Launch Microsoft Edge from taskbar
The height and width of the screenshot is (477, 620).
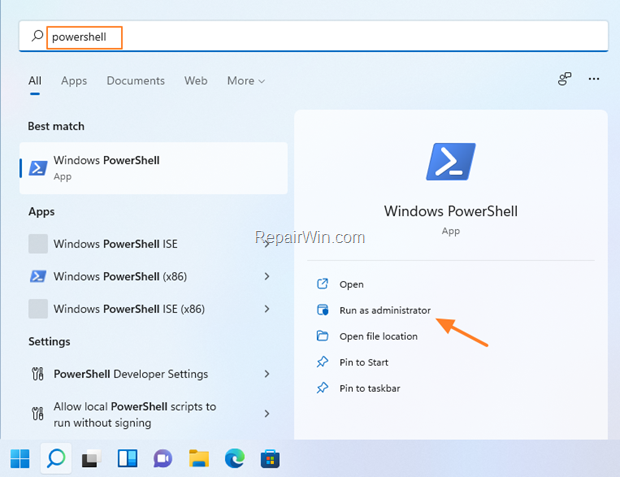pyautogui.click(x=234, y=459)
